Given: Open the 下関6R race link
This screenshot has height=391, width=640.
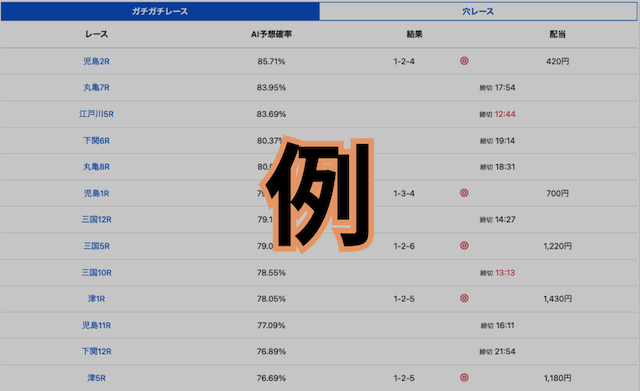Looking at the screenshot, I should [96, 140].
